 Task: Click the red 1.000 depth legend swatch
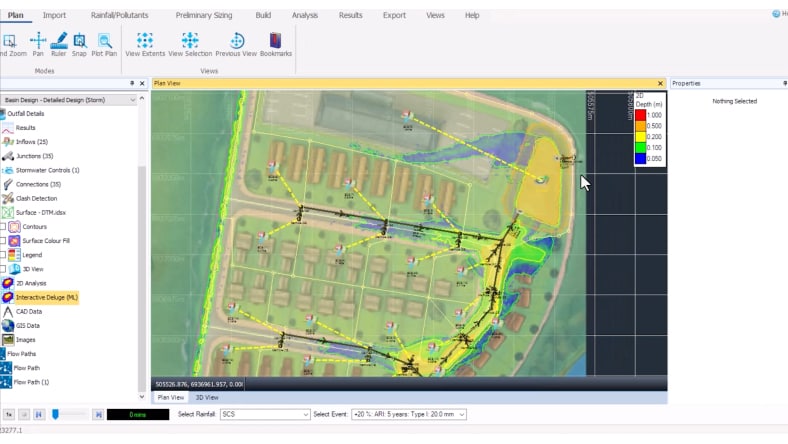coord(640,115)
